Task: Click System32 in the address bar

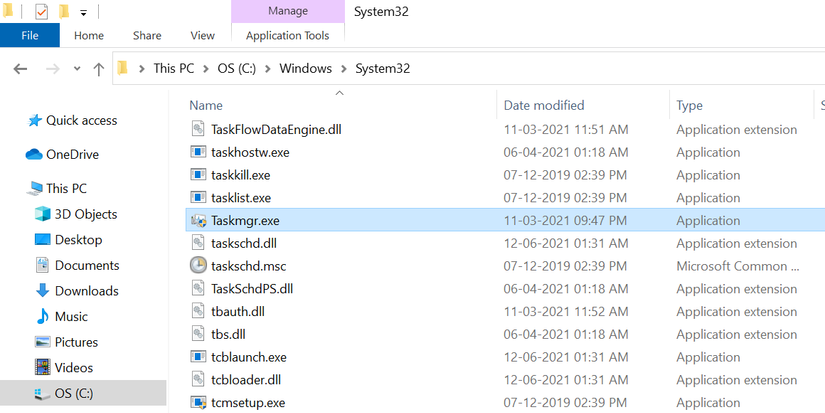Action: pos(386,69)
